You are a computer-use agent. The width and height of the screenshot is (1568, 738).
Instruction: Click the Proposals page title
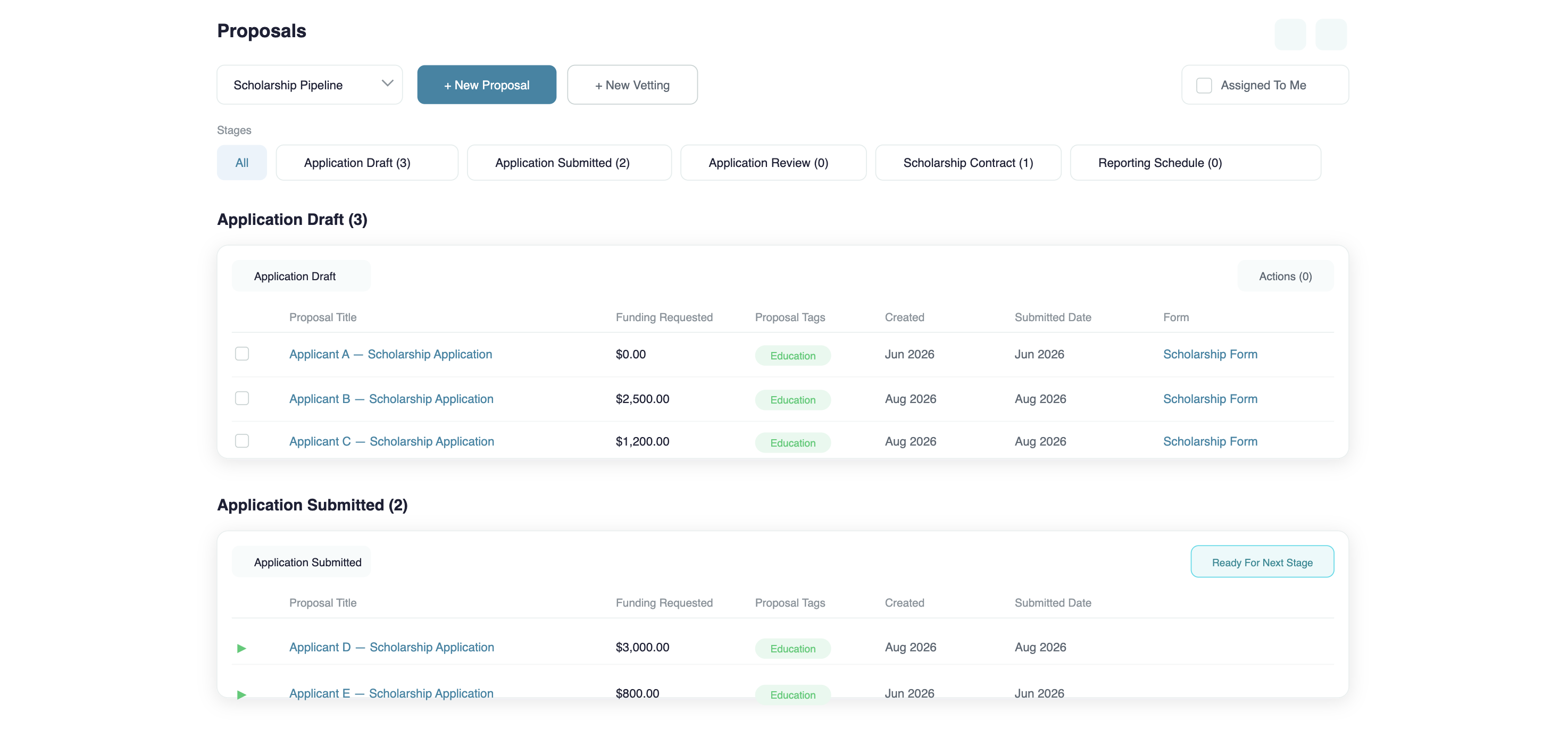[262, 31]
